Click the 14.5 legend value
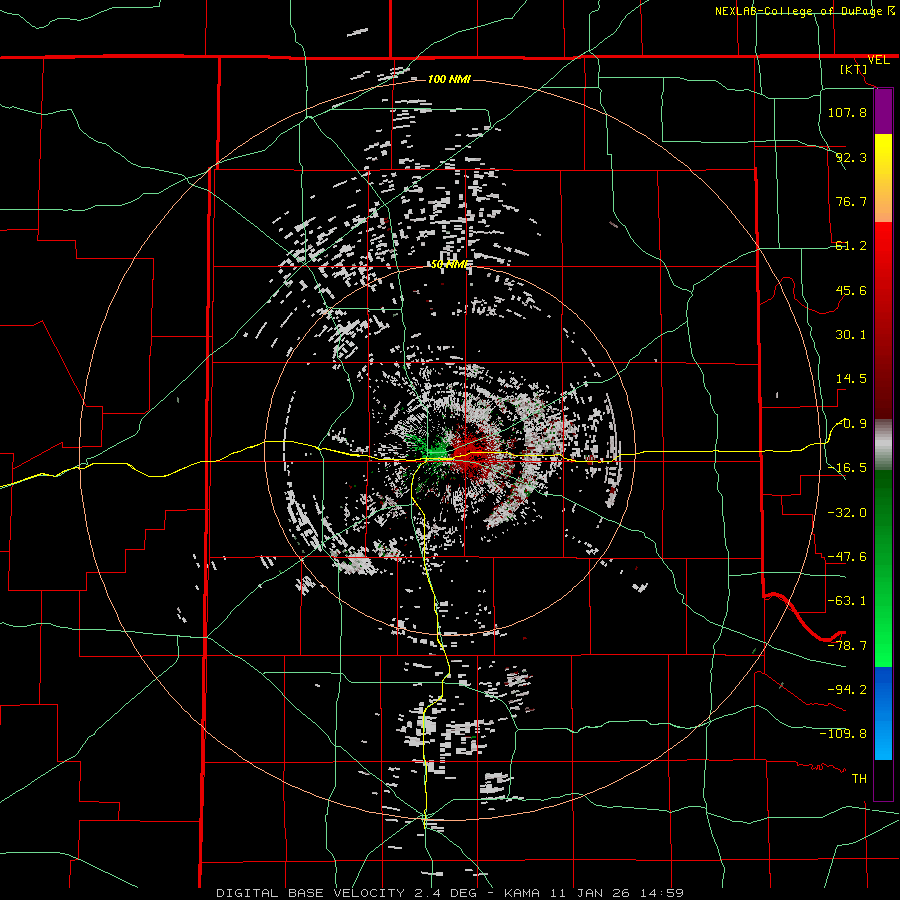 point(851,379)
